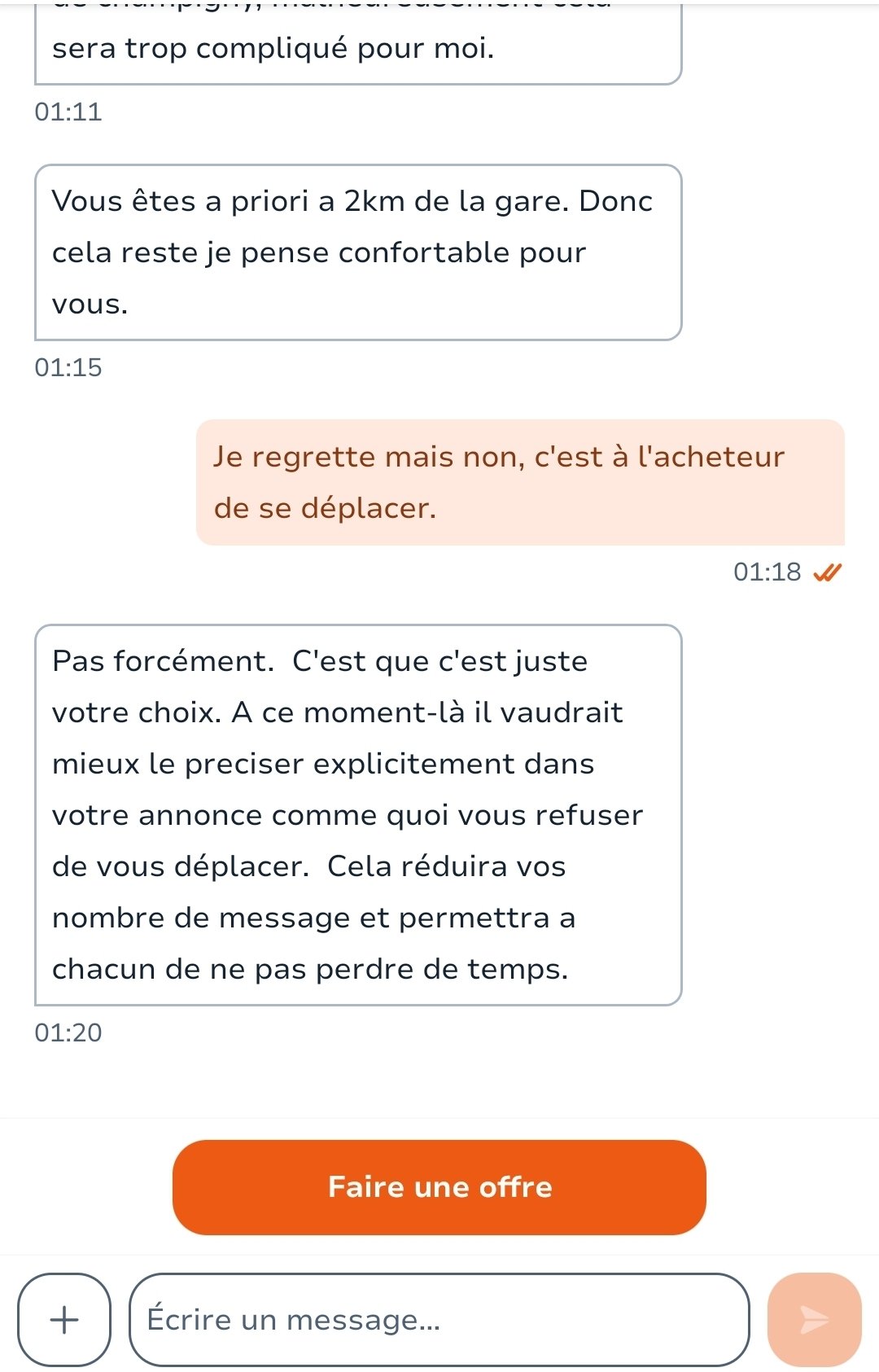Tap the 01:11 message timestamp

[68, 112]
